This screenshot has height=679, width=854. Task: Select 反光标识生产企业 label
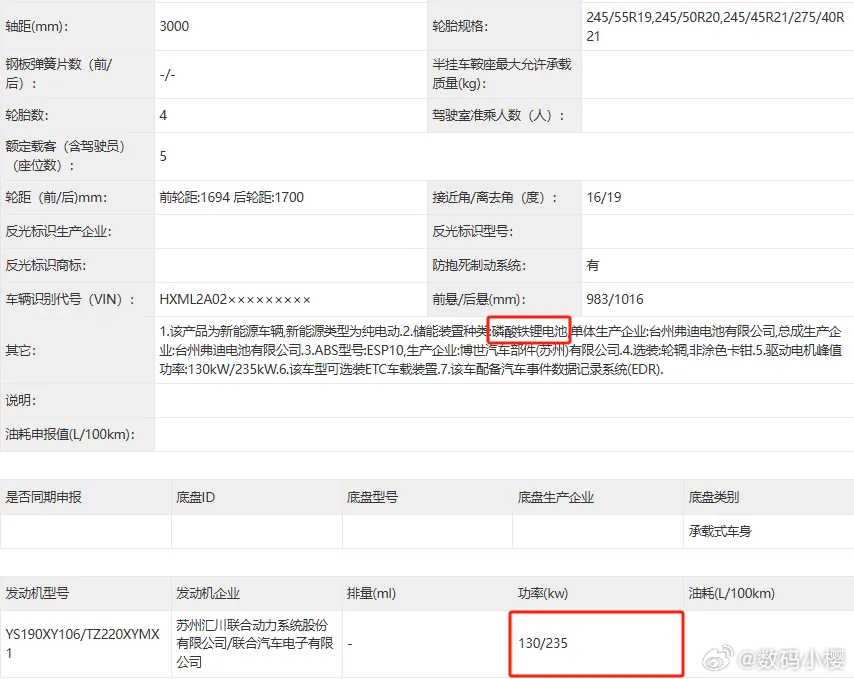58,231
